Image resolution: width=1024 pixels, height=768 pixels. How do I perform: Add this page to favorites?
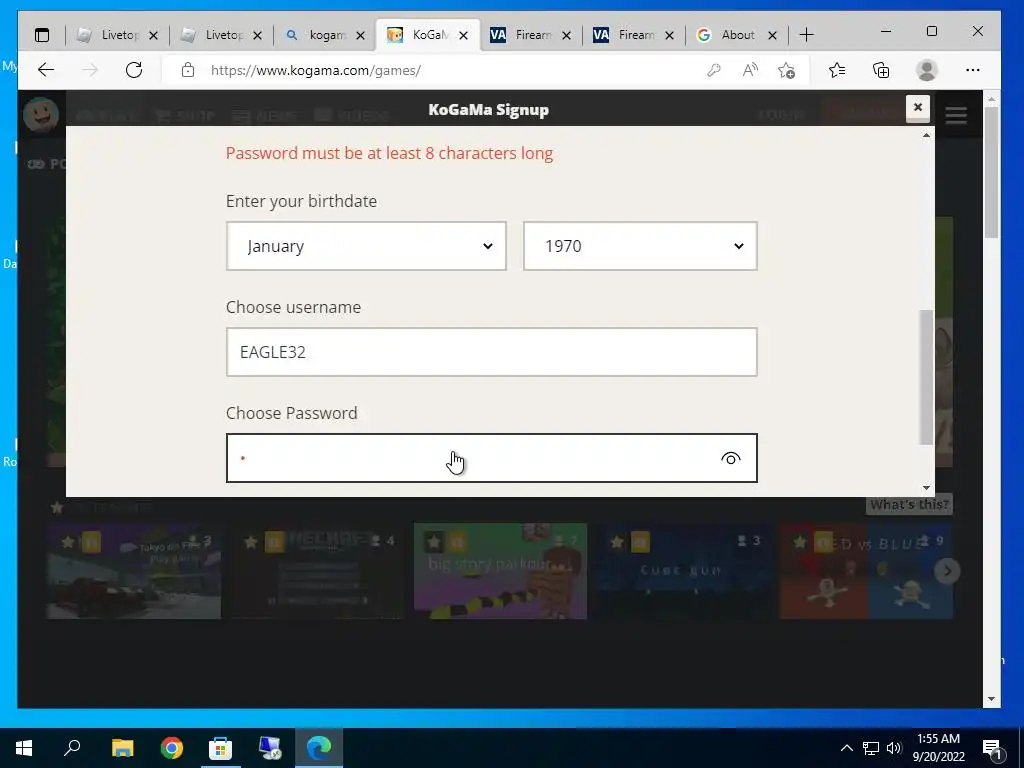(787, 70)
